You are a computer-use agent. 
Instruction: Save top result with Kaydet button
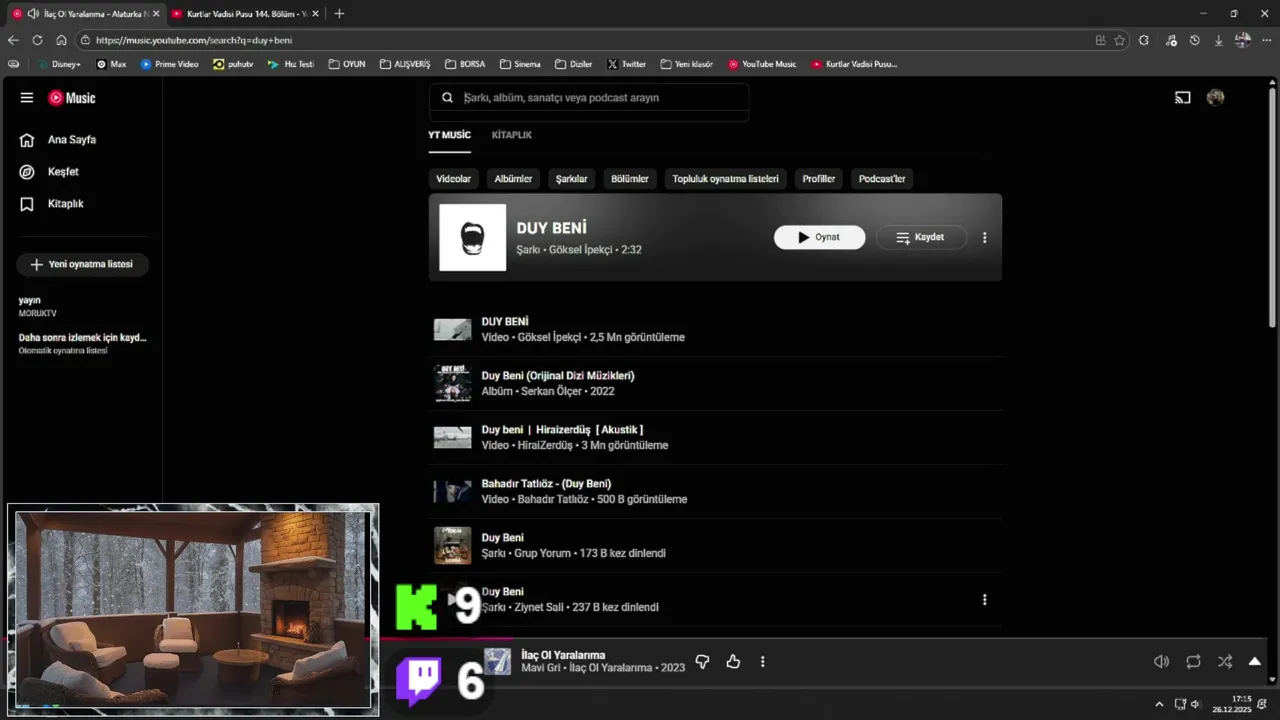tap(921, 238)
